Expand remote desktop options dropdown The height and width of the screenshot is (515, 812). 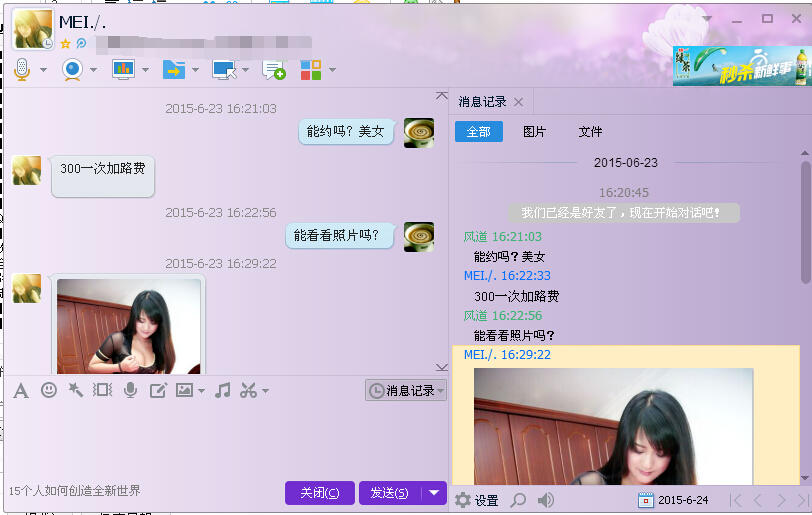[x=245, y=69]
